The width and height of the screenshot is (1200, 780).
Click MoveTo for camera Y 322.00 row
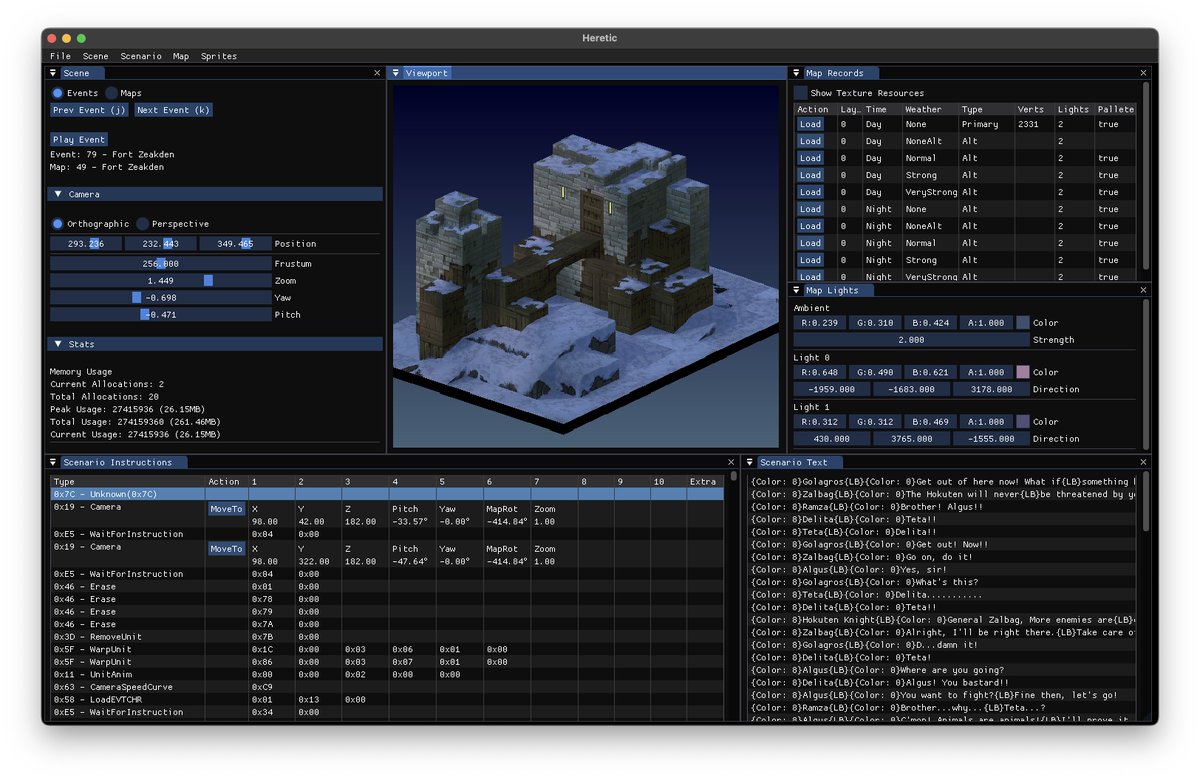point(226,549)
